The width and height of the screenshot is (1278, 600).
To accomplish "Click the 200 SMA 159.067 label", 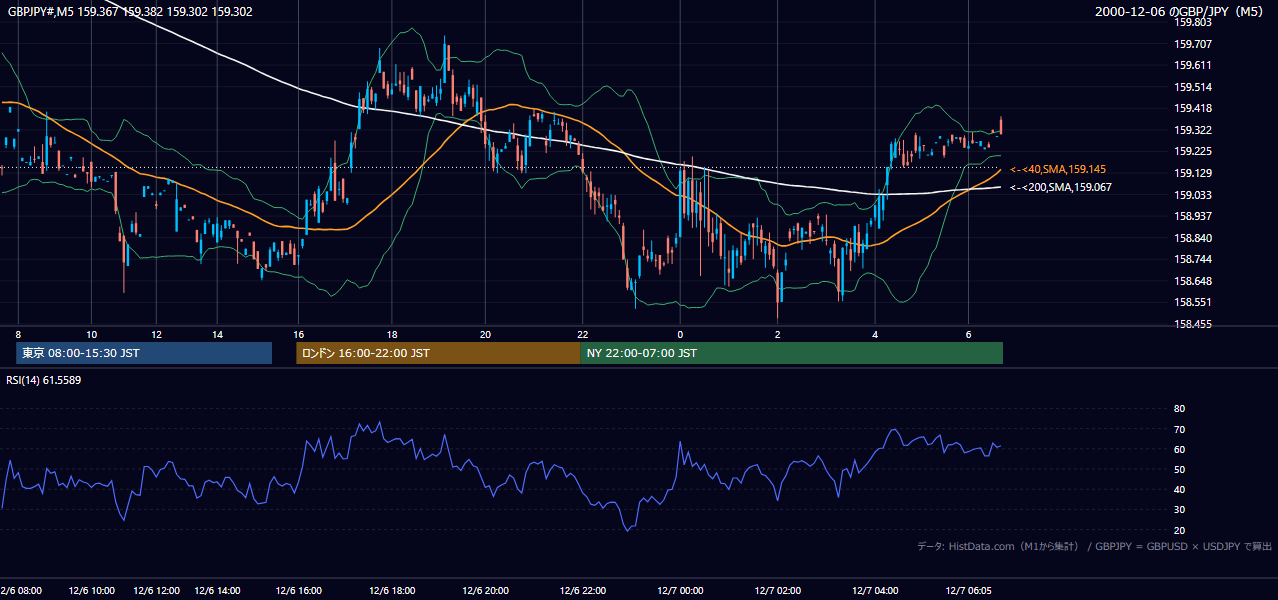I will tap(1060, 187).
